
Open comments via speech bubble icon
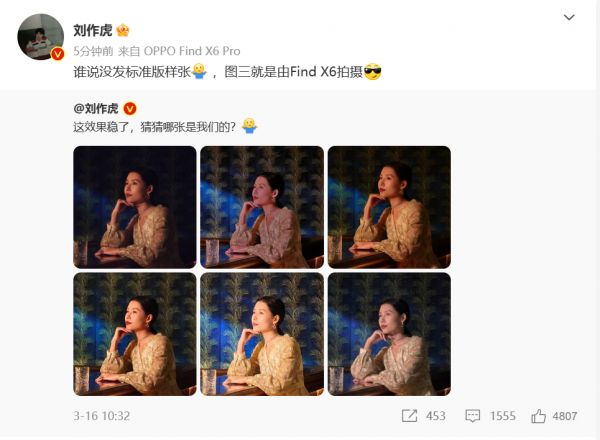click(x=473, y=416)
